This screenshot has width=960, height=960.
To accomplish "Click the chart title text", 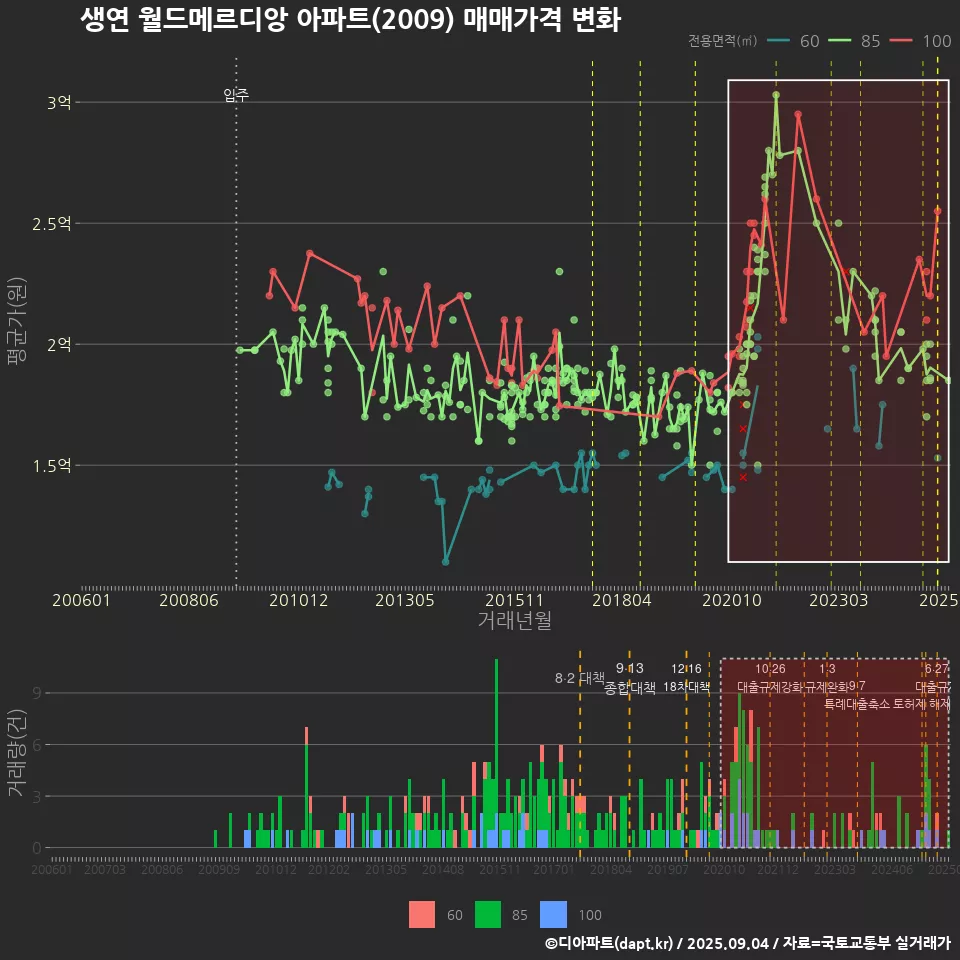I will [x=350, y=20].
